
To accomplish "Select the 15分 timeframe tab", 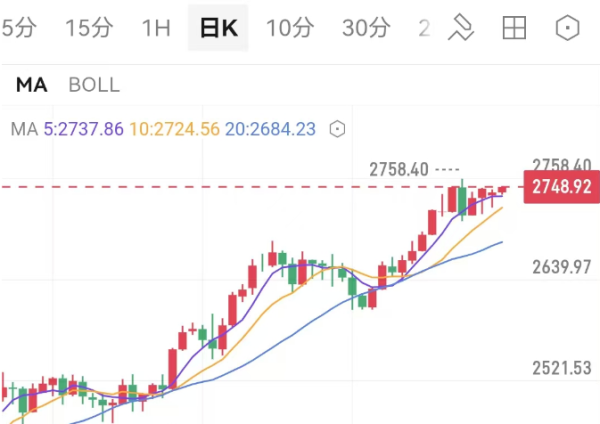I will pos(89,28).
